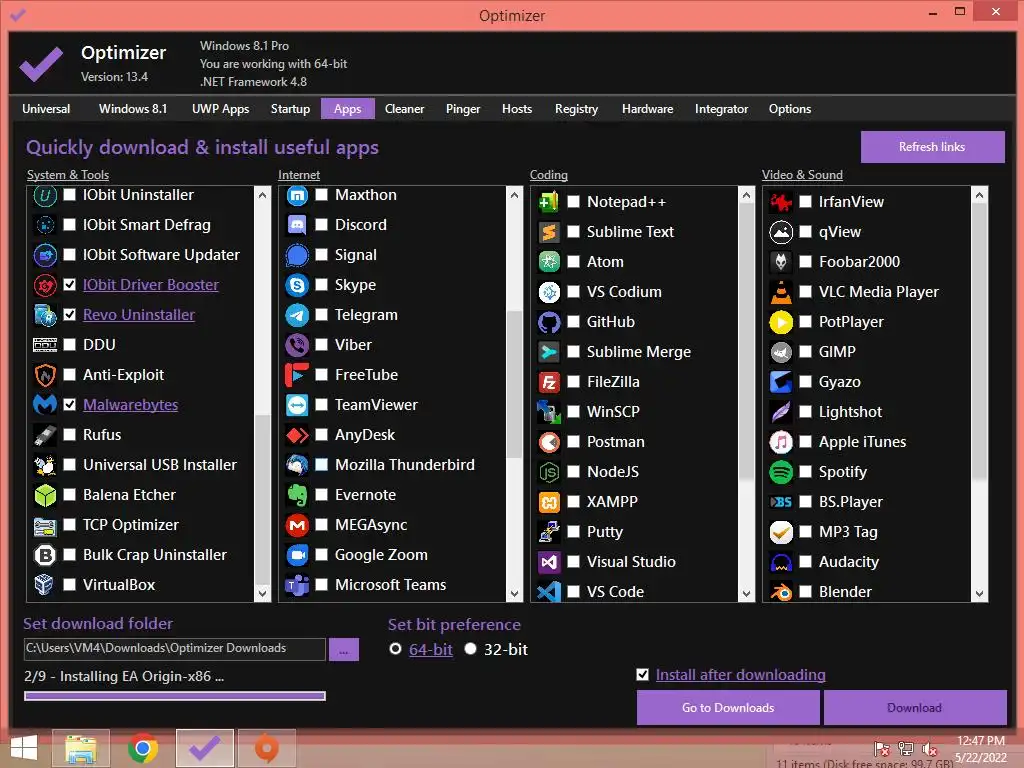The height and width of the screenshot is (768, 1024).
Task: Click the Balena Etcher cube icon
Action: click(x=45, y=495)
